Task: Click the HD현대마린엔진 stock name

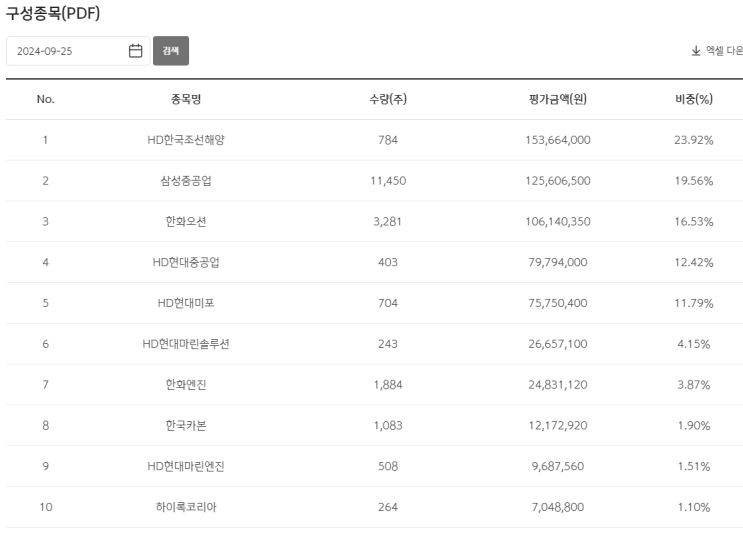Action: tap(186, 466)
